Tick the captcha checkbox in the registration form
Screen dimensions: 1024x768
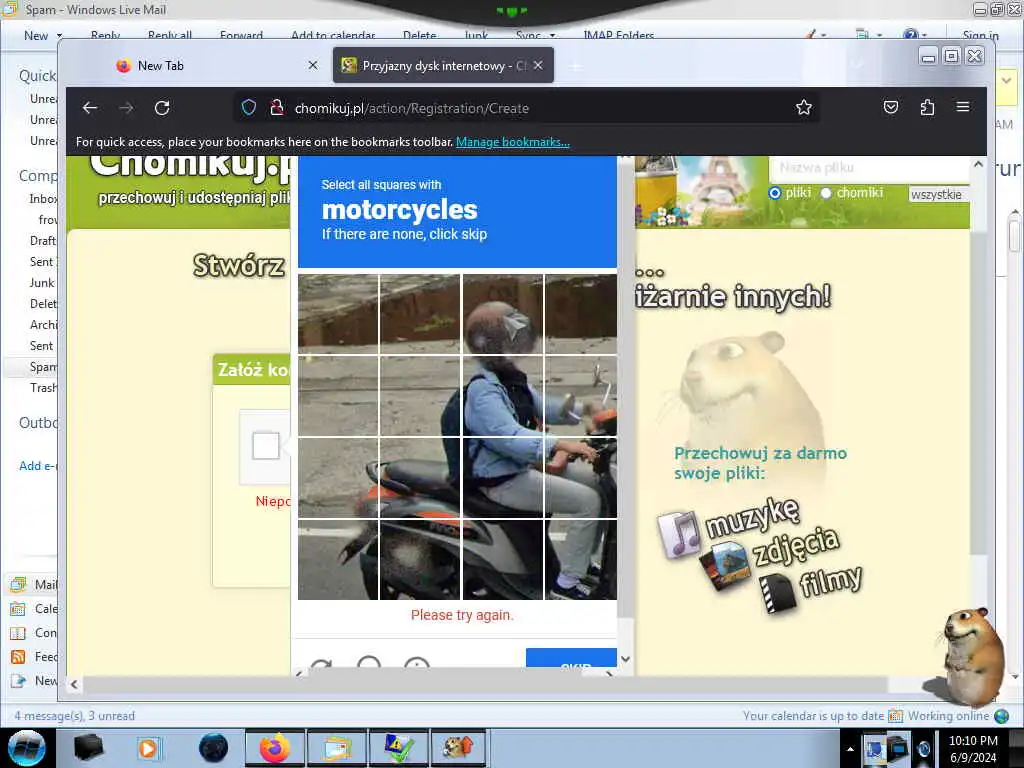click(266, 446)
